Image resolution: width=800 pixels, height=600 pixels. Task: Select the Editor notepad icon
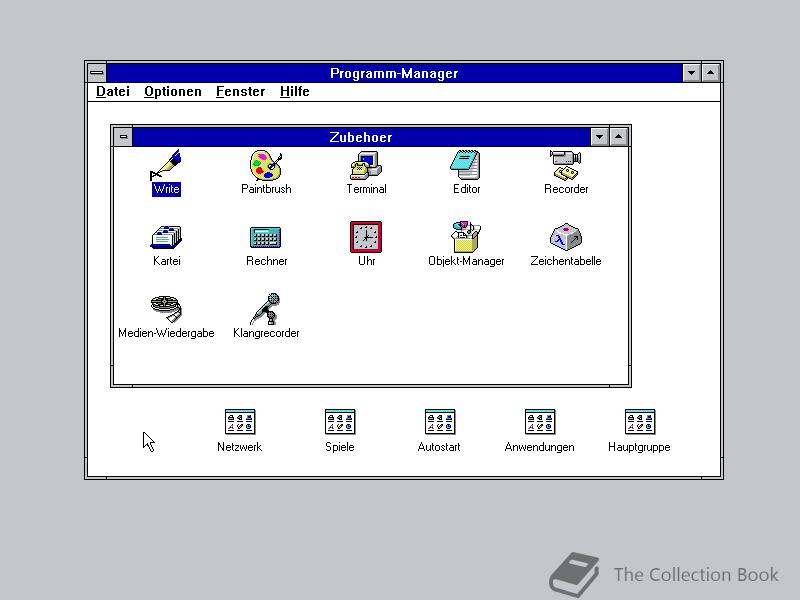click(465, 165)
